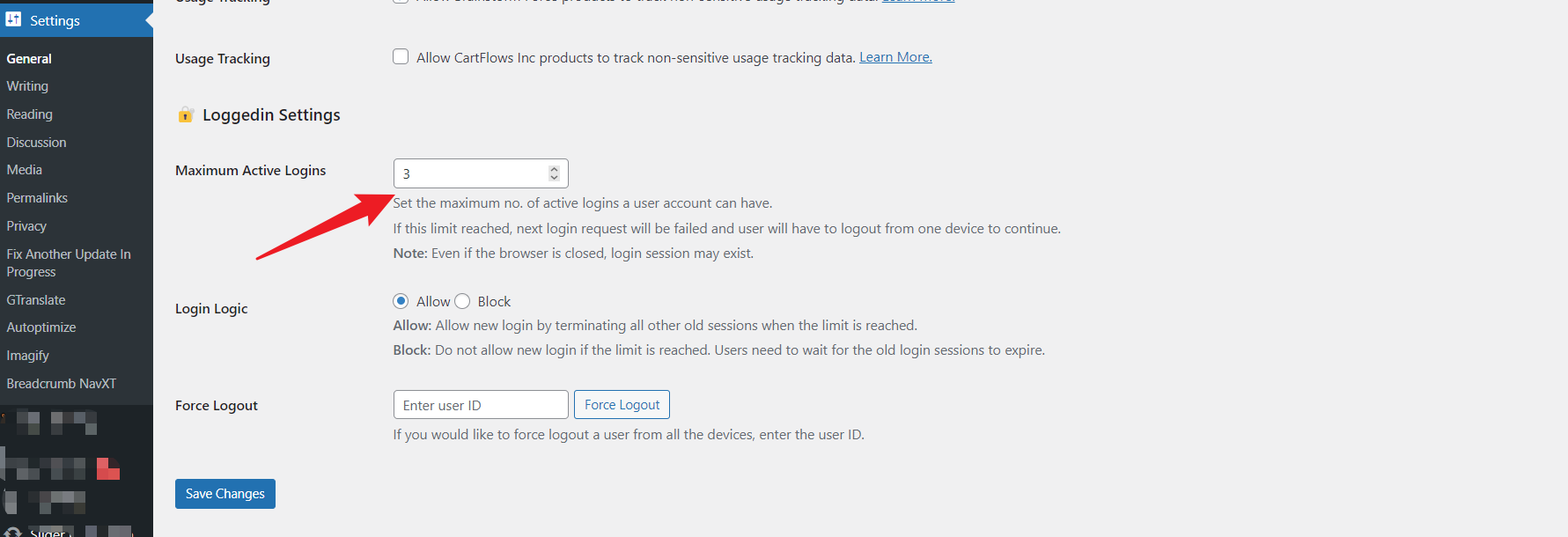Select the Block login logic option
This screenshot has height=537, width=1568.
pyautogui.click(x=464, y=301)
